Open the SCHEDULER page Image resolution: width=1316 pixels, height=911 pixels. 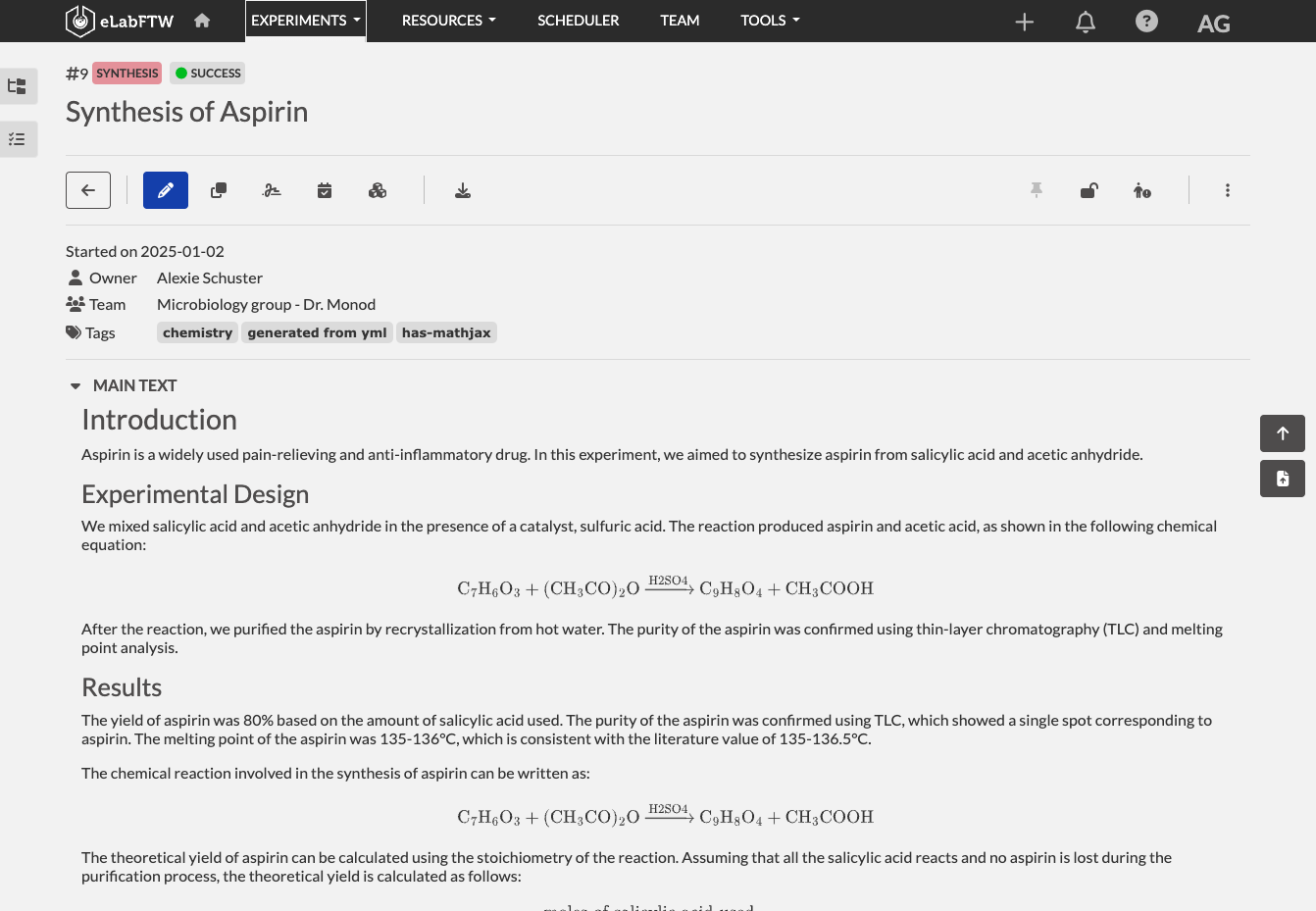[x=579, y=21]
